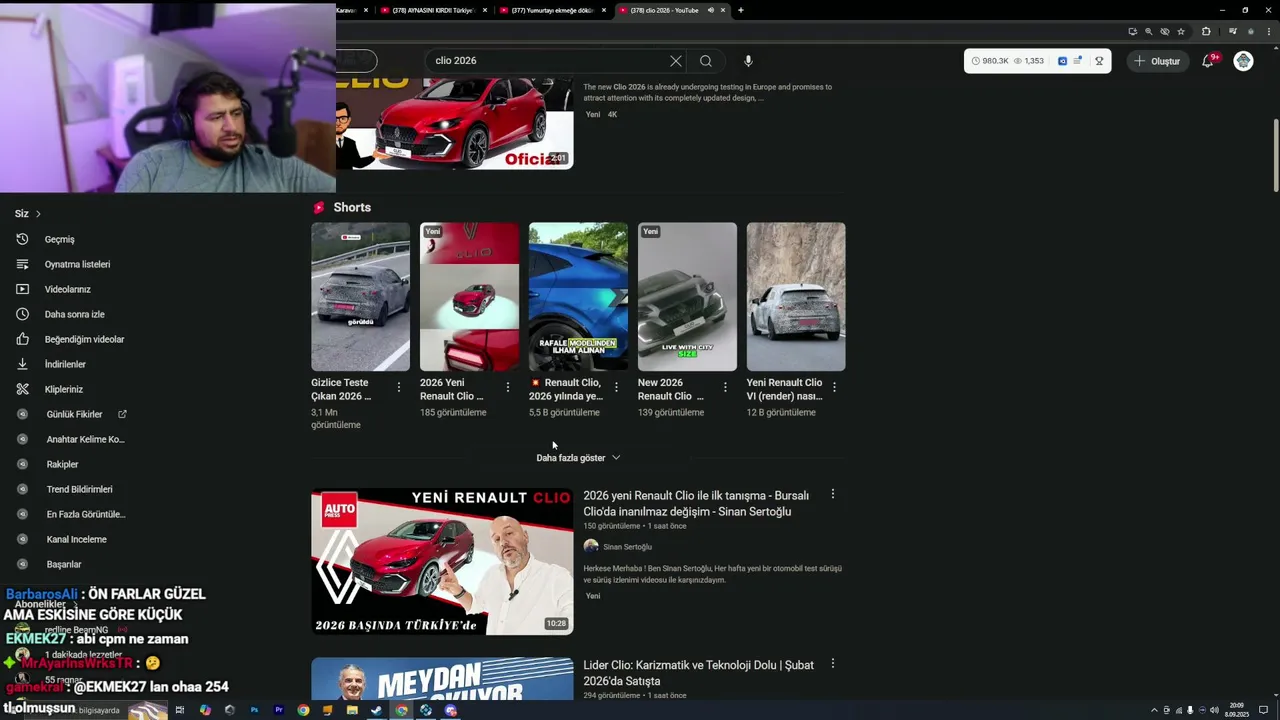Open the 2026 yeni Renault Clio ile ilk tanışma video
1280x720 pixels.
696,503
